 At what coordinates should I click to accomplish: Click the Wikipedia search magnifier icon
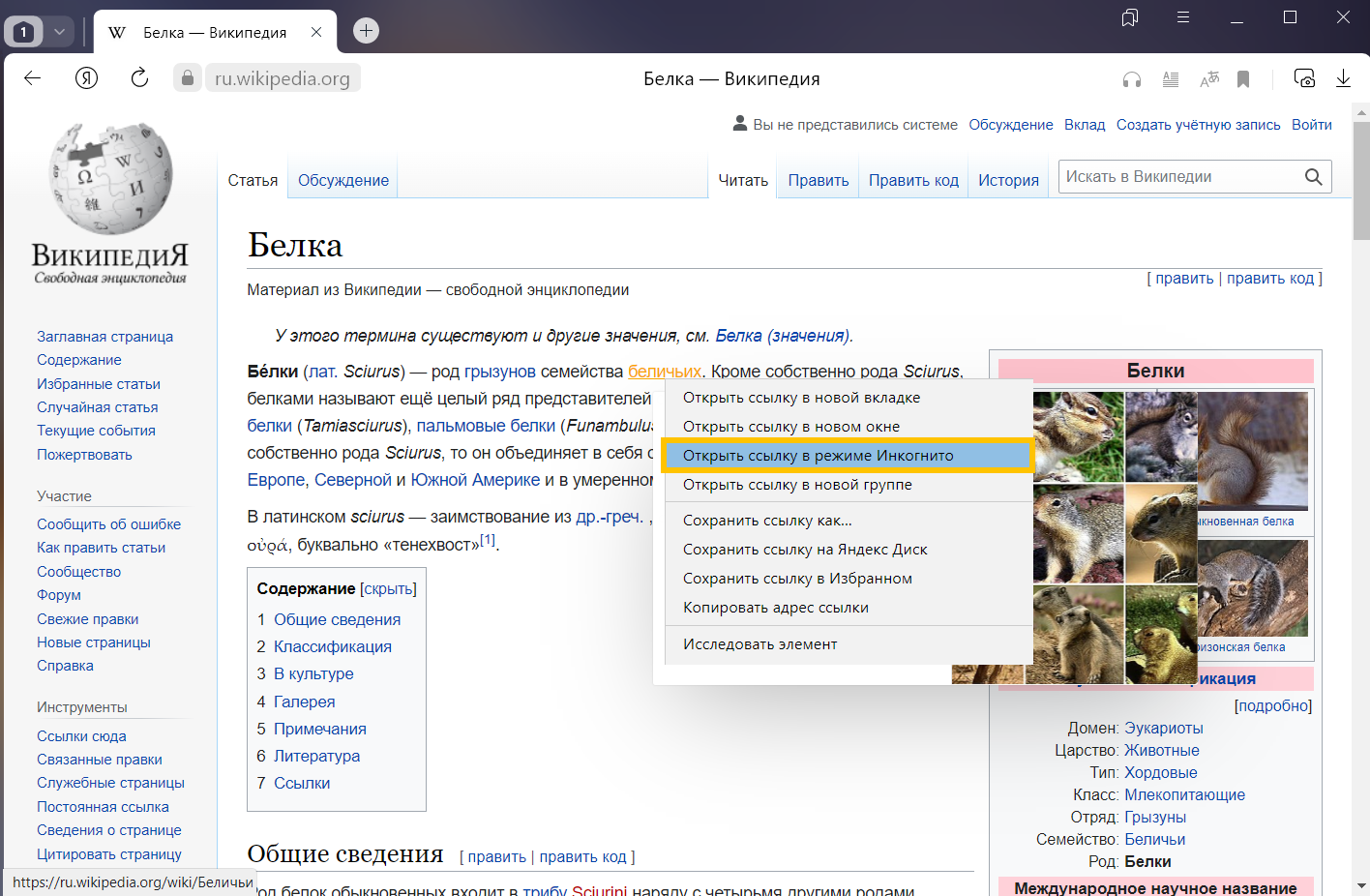(x=1313, y=177)
